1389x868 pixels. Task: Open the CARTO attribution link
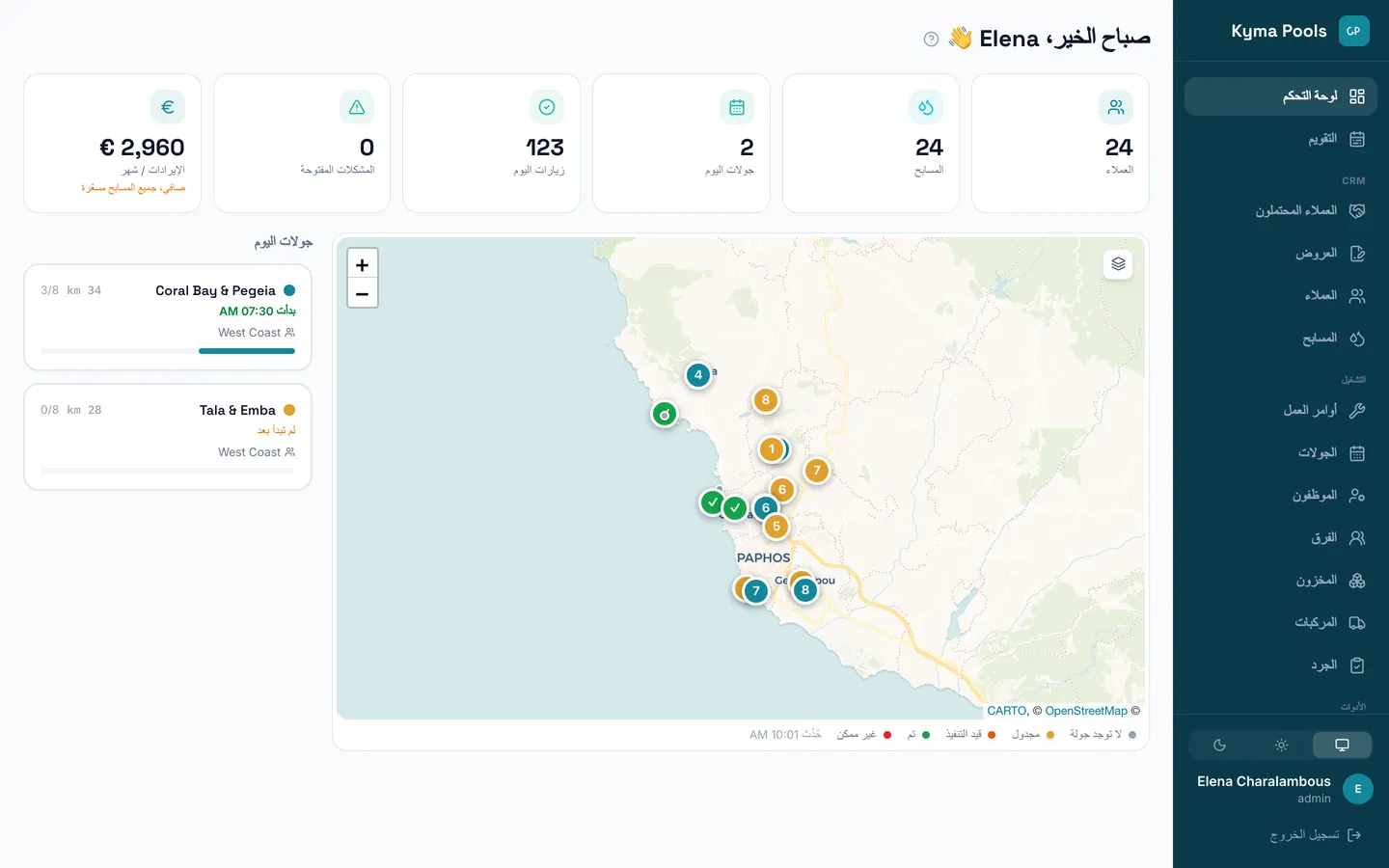click(x=1007, y=711)
